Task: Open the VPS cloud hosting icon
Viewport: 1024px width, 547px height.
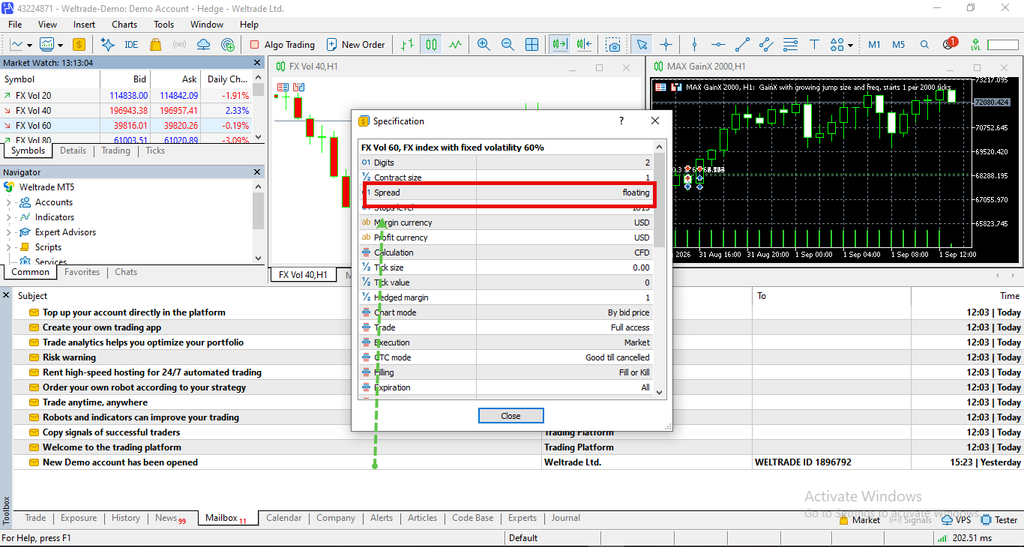Action: click(204, 44)
